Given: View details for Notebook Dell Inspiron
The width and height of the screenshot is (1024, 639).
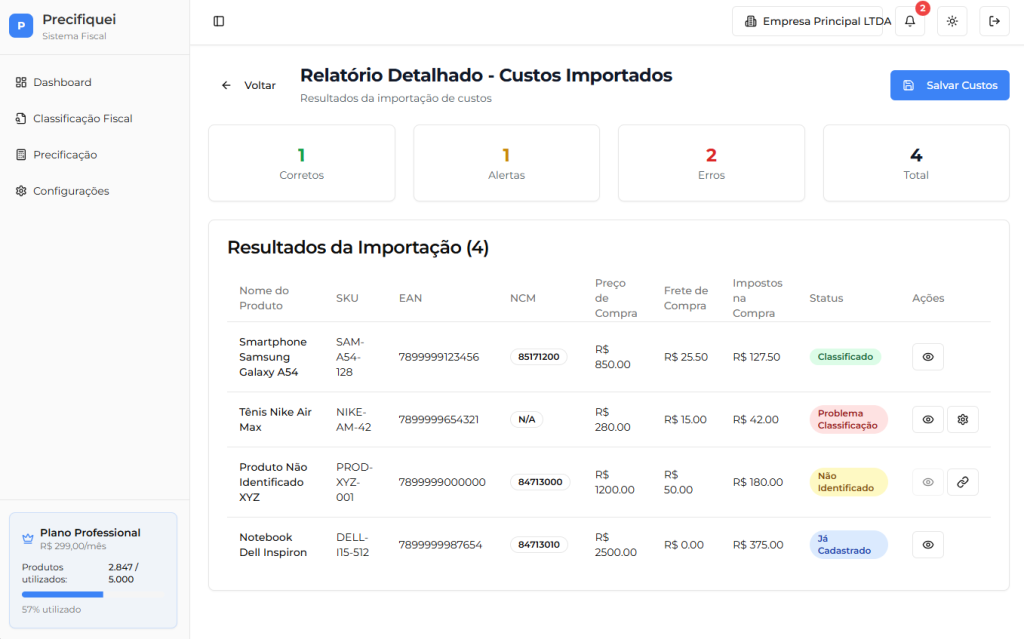Looking at the screenshot, I should tap(928, 544).
